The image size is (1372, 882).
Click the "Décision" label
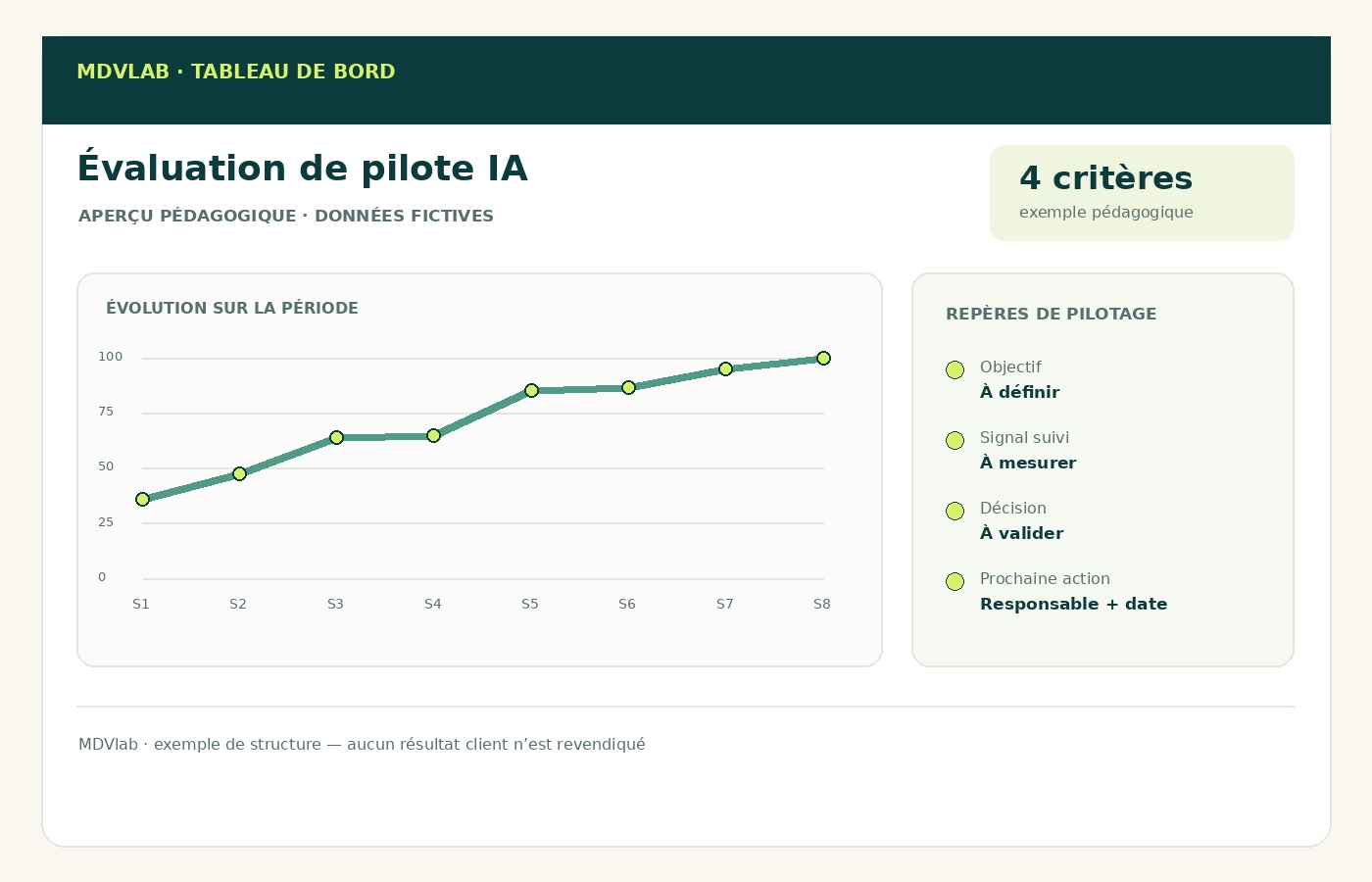pyautogui.click(x=1013, y=508)
